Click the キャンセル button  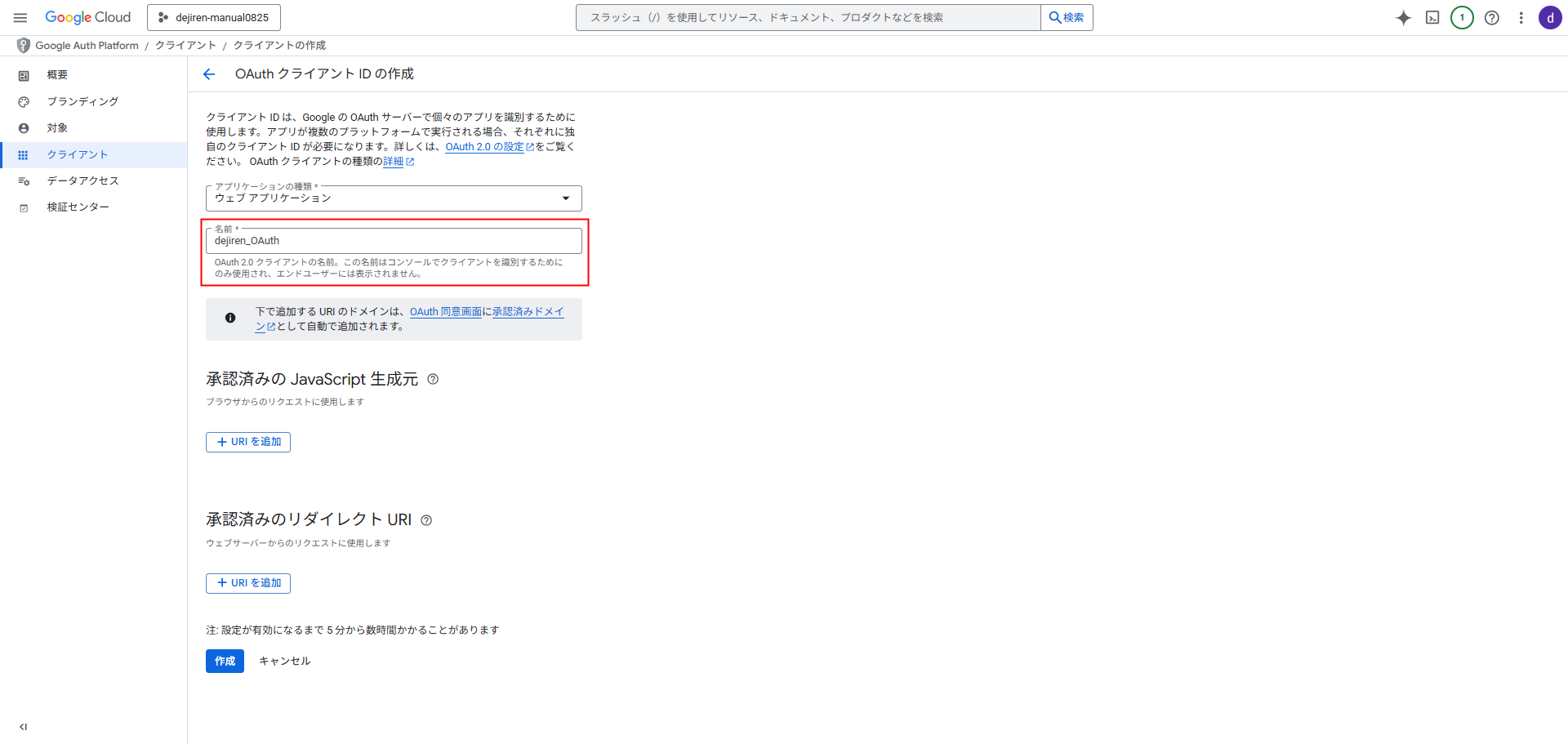(284, 661)
